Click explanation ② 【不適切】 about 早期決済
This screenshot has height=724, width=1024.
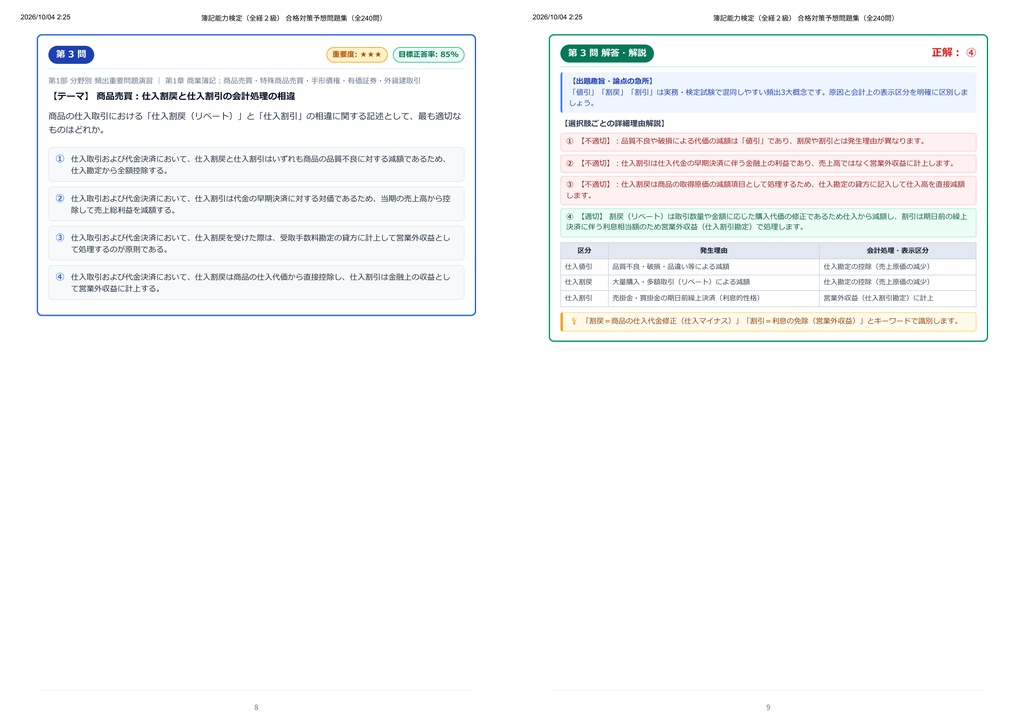click(768, 164)
